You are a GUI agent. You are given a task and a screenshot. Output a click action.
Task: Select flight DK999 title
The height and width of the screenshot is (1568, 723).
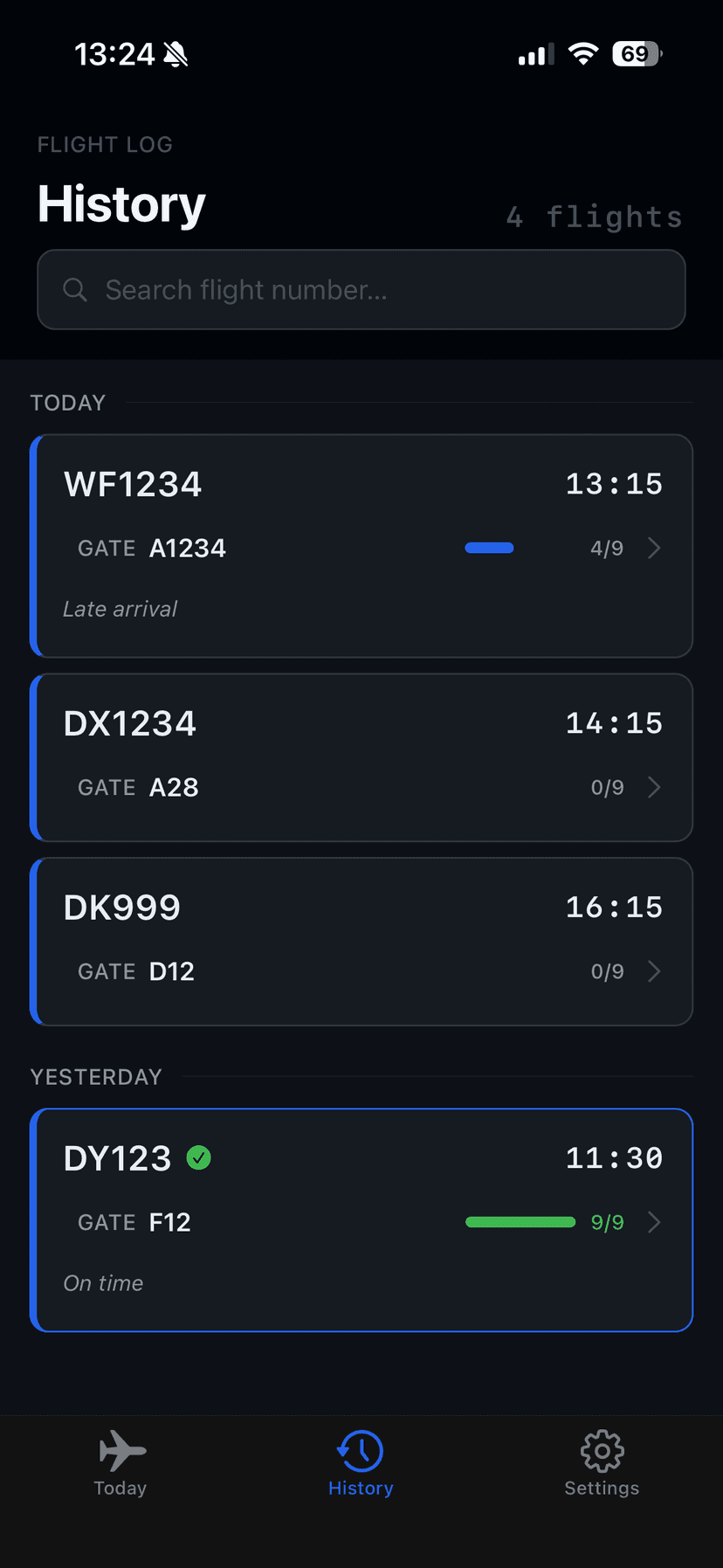pos(122,908)
